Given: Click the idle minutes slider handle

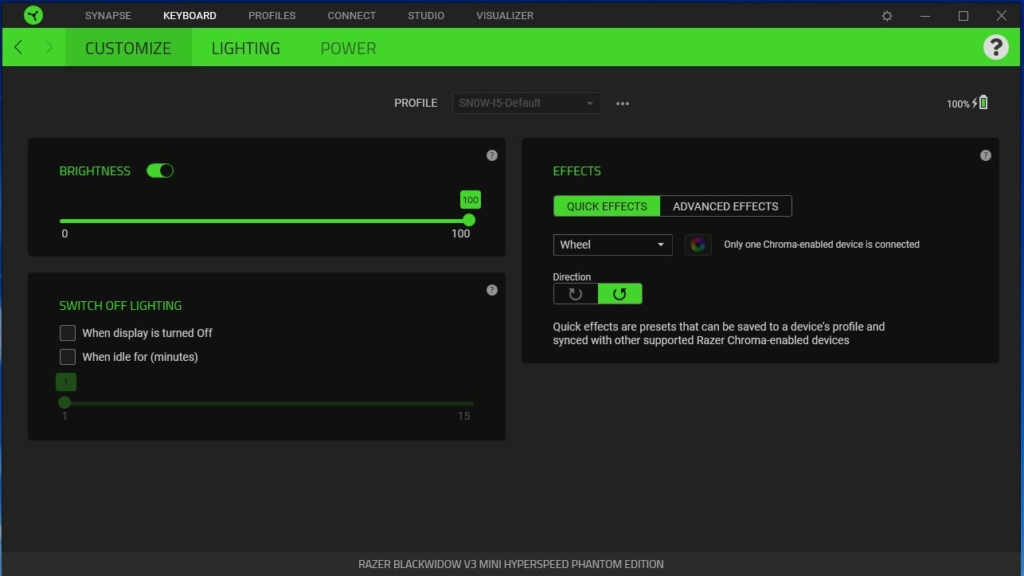Looking at the screenshot, I should pyautogui.click(x=64, y=402).
